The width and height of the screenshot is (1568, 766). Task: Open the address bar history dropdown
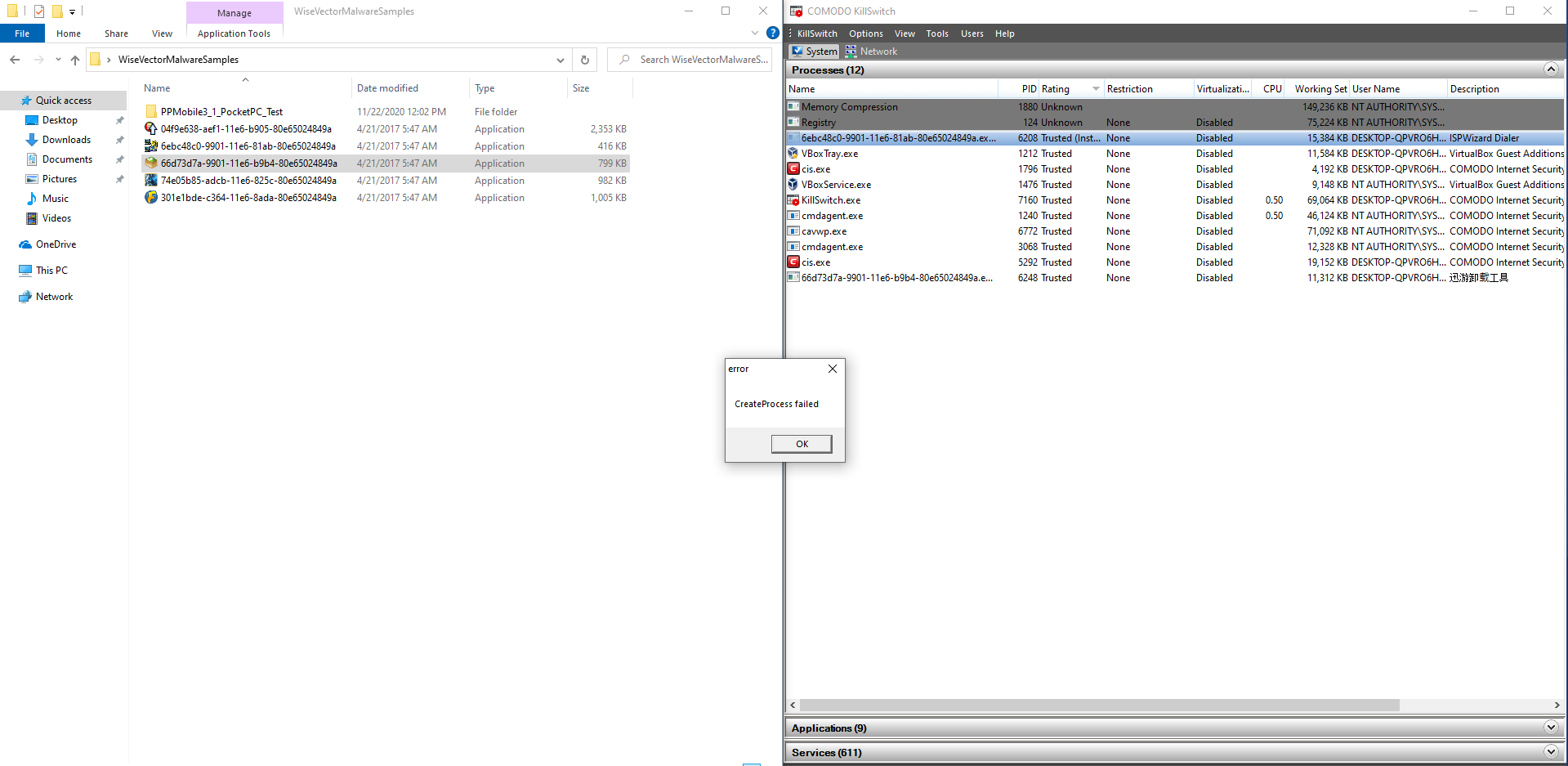(x=561, y=60)
